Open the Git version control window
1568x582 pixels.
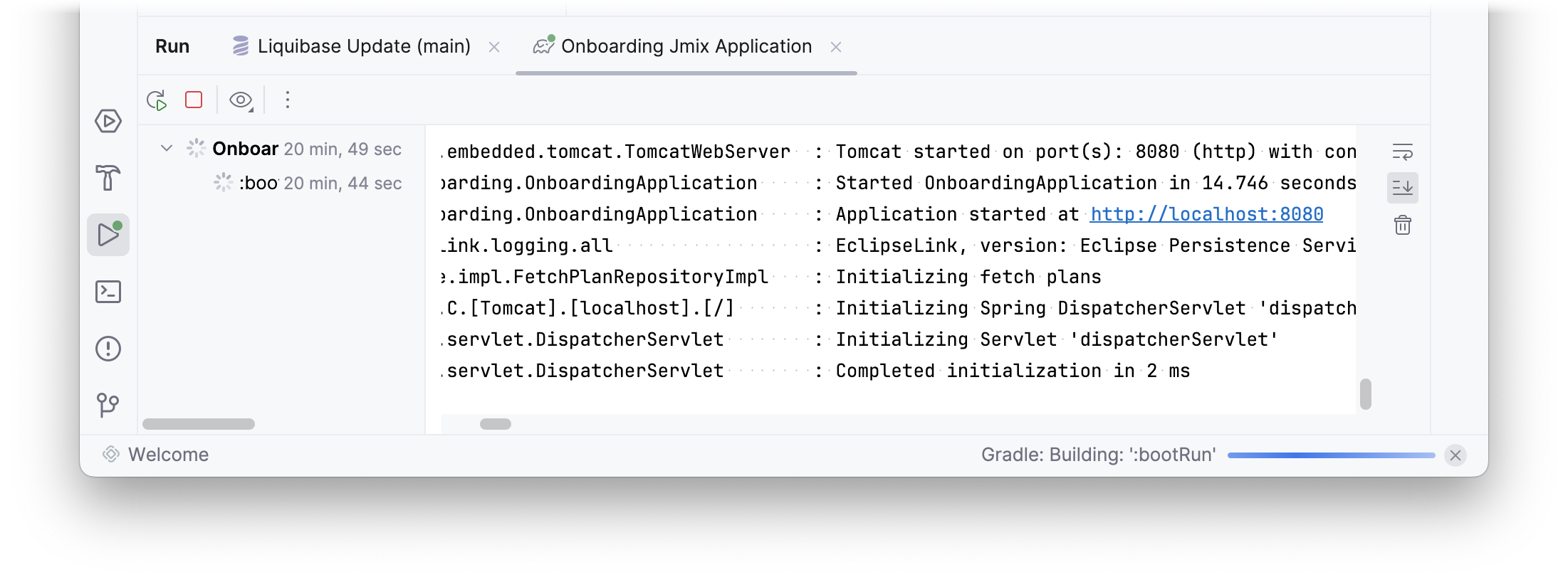pyautogui.click(x=108, y=406)
